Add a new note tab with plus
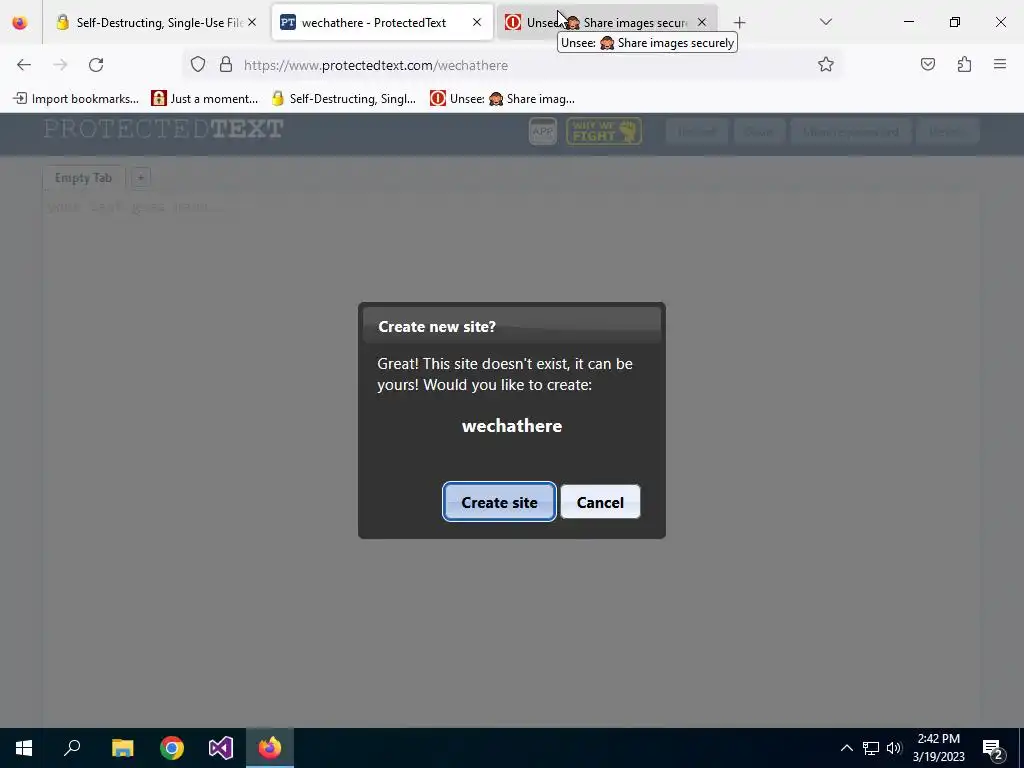Image resolution: width=1024 pixels, height=768 pixels. pos(140,178)
